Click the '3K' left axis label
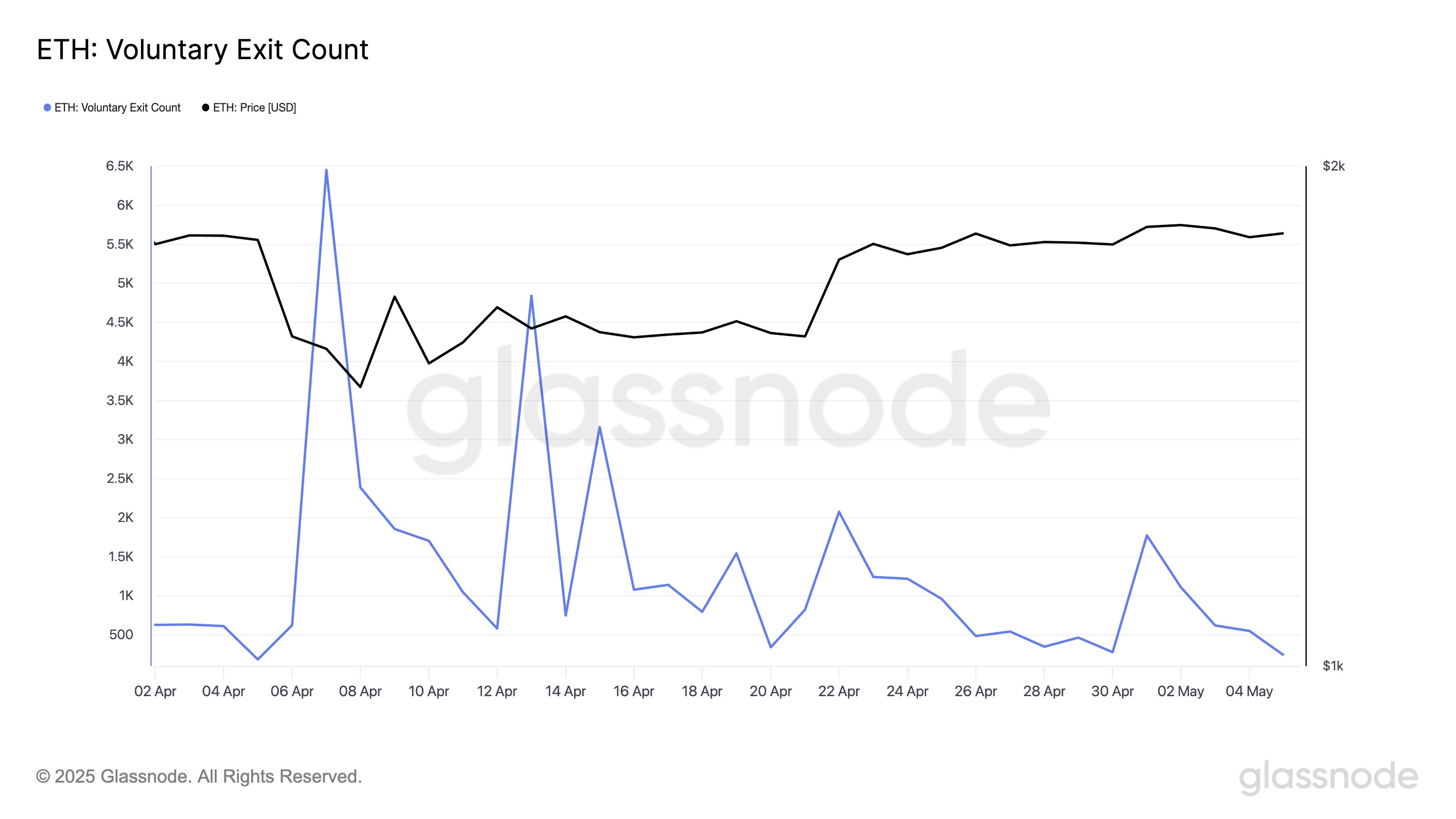 point(125,439)
